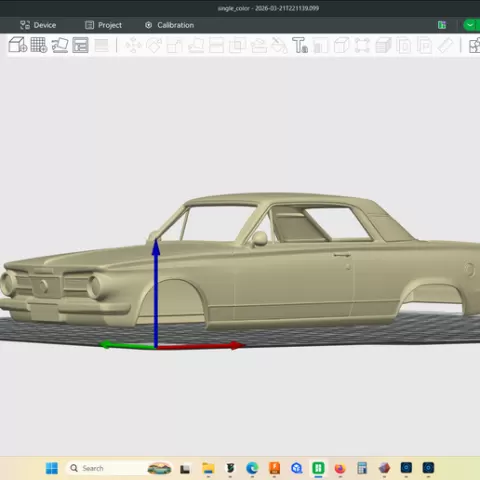
Task: Click the Auto orient tool
Action: 60,45
